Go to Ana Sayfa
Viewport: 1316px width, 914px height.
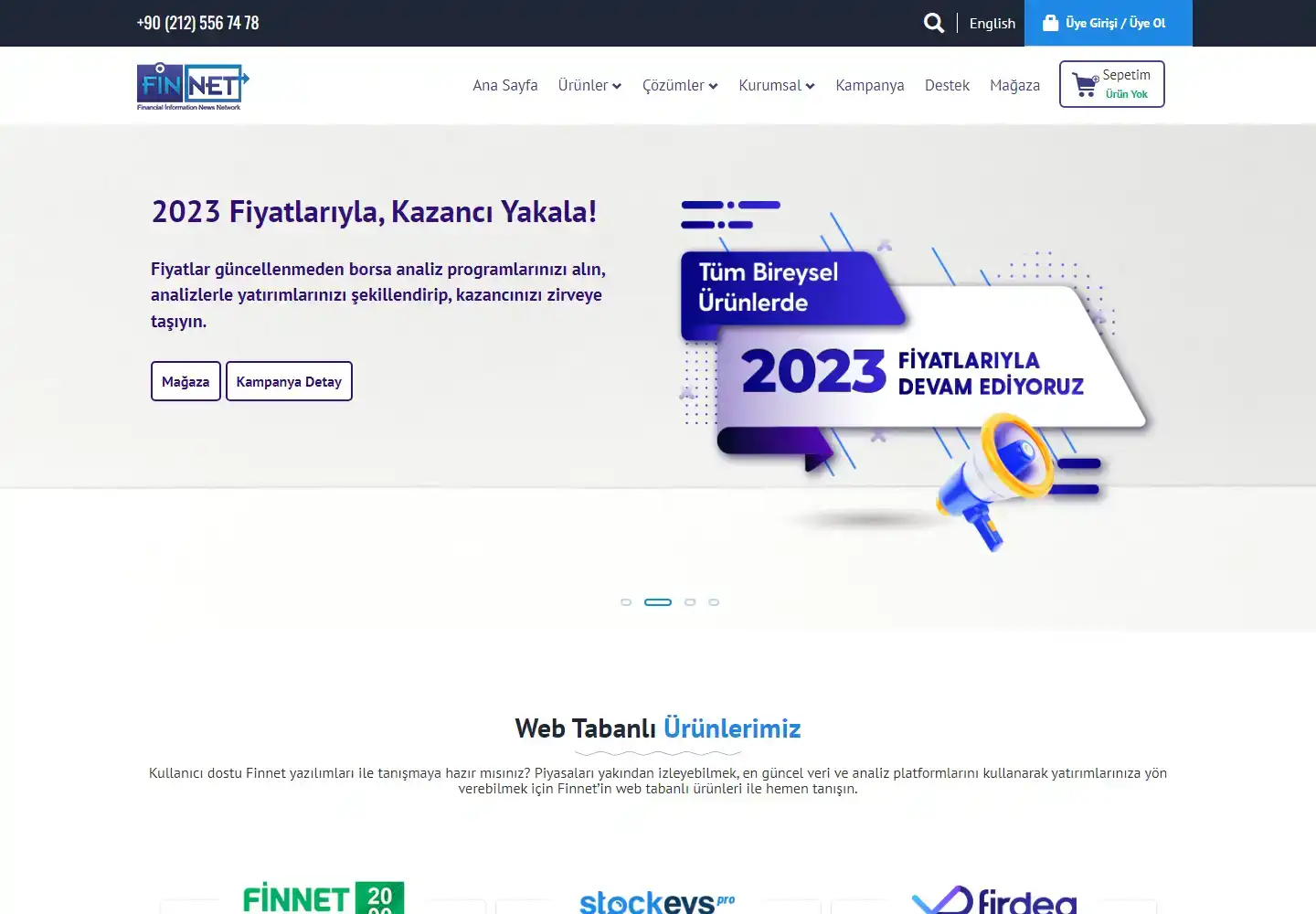(505, 85)
